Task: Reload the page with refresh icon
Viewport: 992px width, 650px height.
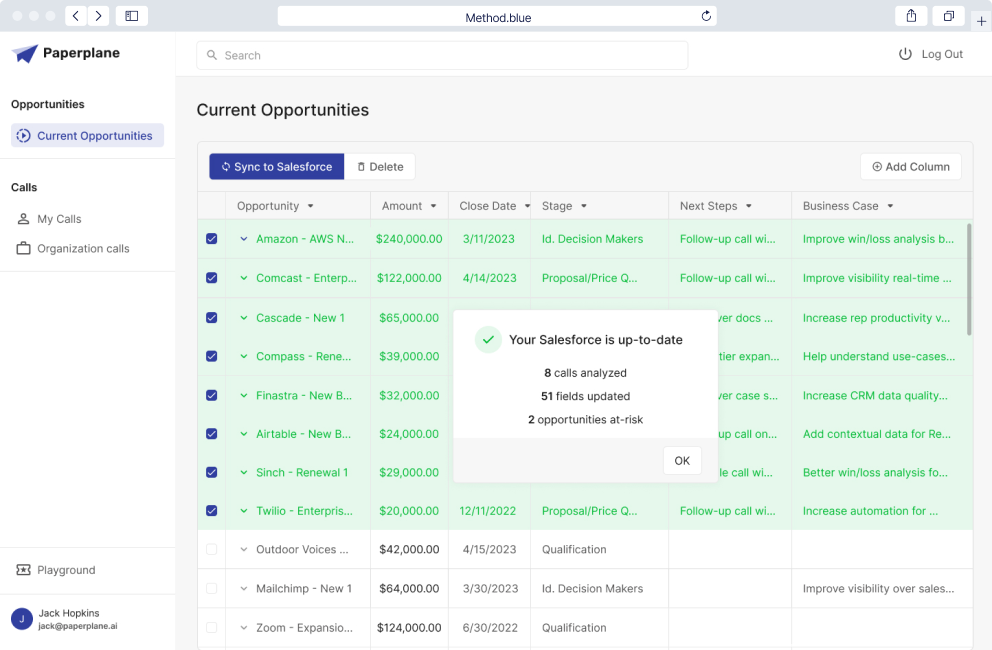Action: 706,16
